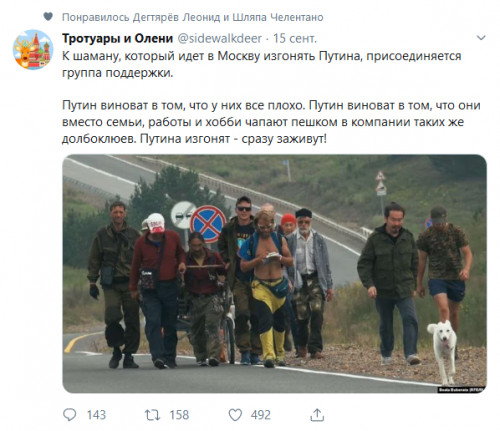Click the white dog in photo
Screen dimensions: 500x431
pos(443,351)
